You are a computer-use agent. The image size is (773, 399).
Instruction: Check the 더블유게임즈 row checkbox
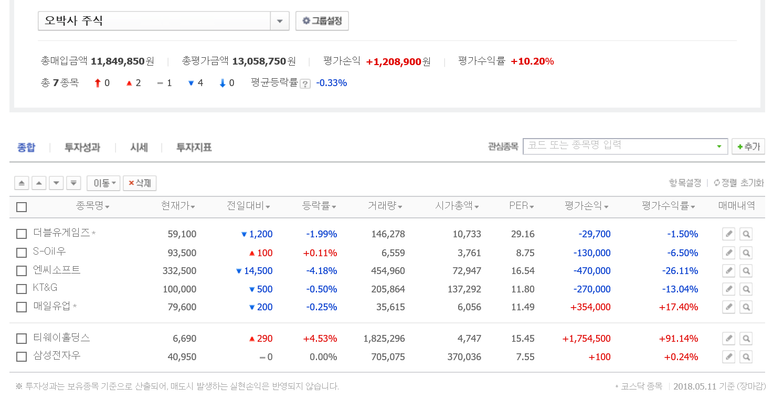coord(21,234)
